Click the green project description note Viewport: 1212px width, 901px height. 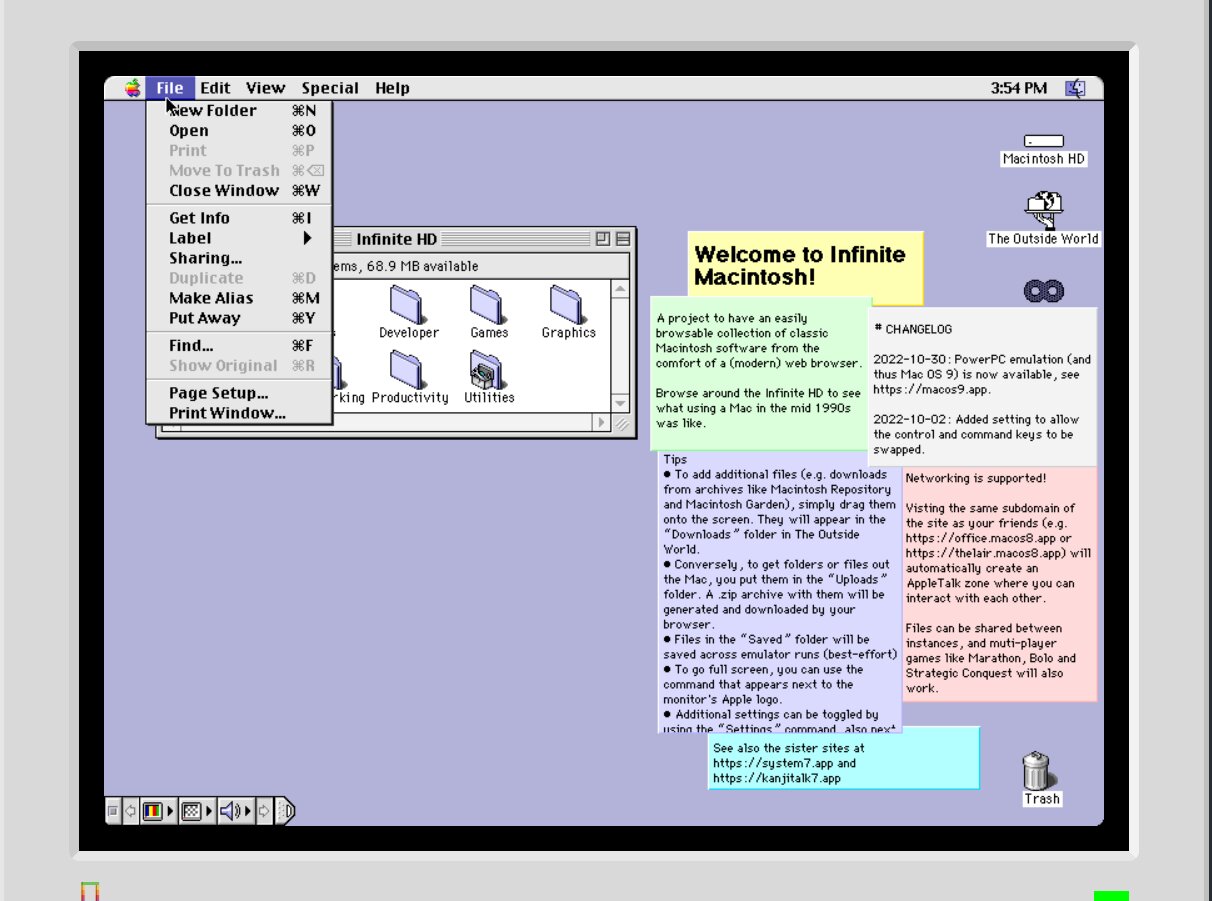click(x=761, y=373)
